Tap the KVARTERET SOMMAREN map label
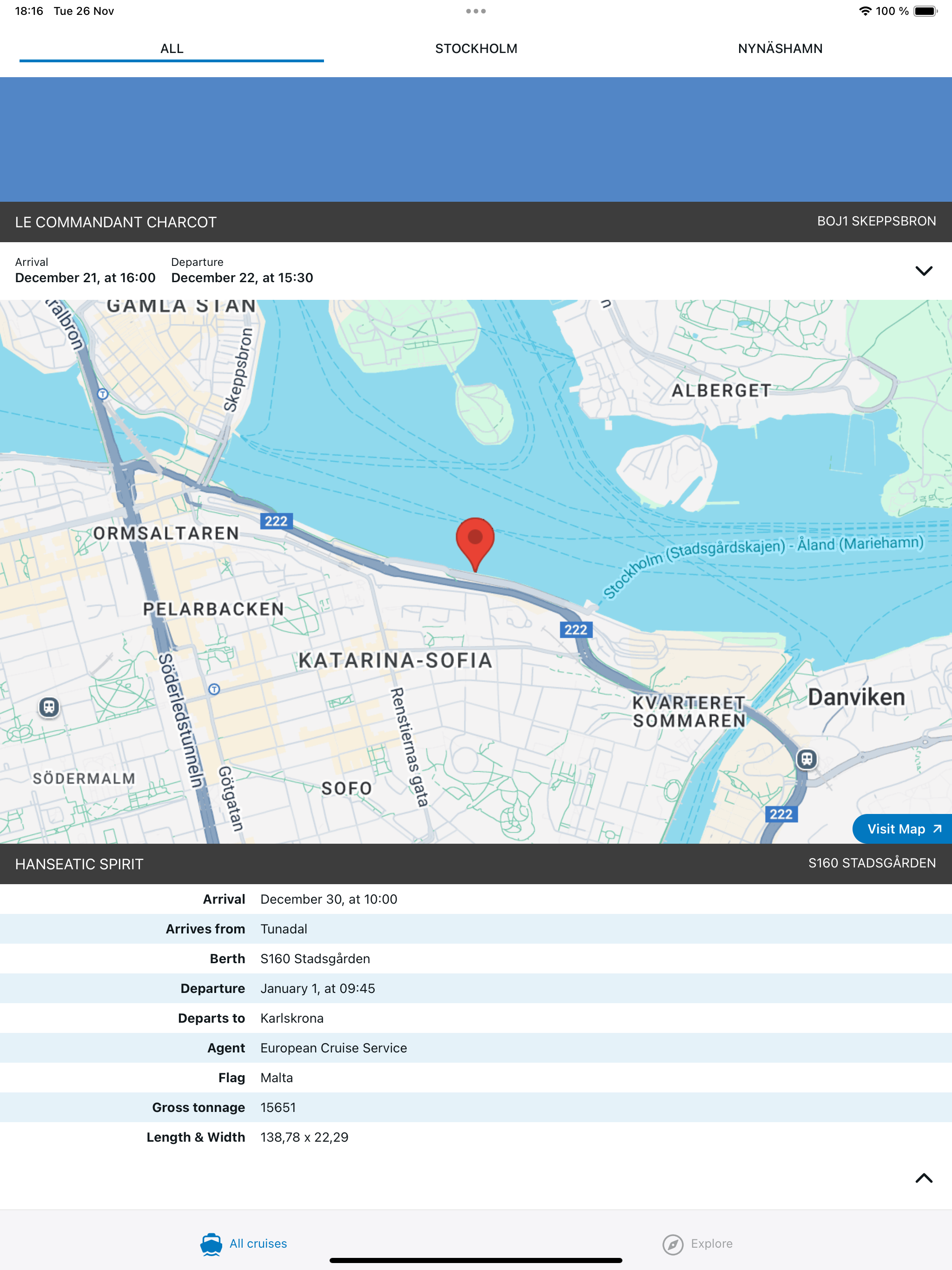This screenshot has width=952, height=1270. point(689,712)
